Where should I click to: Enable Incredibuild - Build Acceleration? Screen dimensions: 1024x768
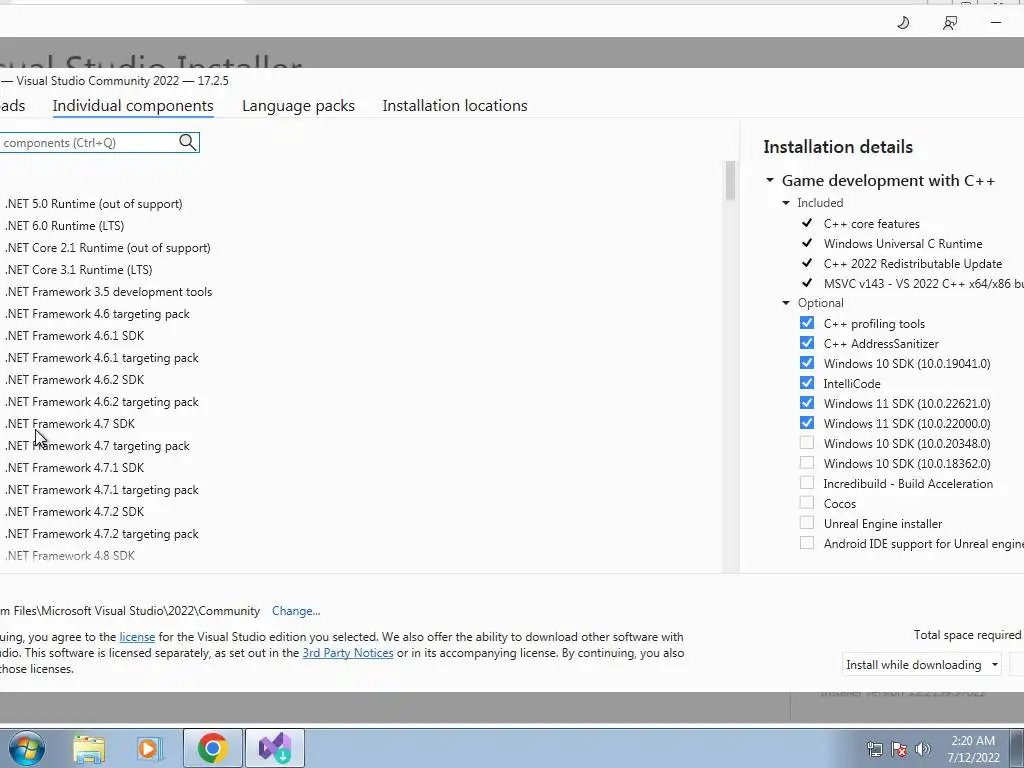click(807, 483)
